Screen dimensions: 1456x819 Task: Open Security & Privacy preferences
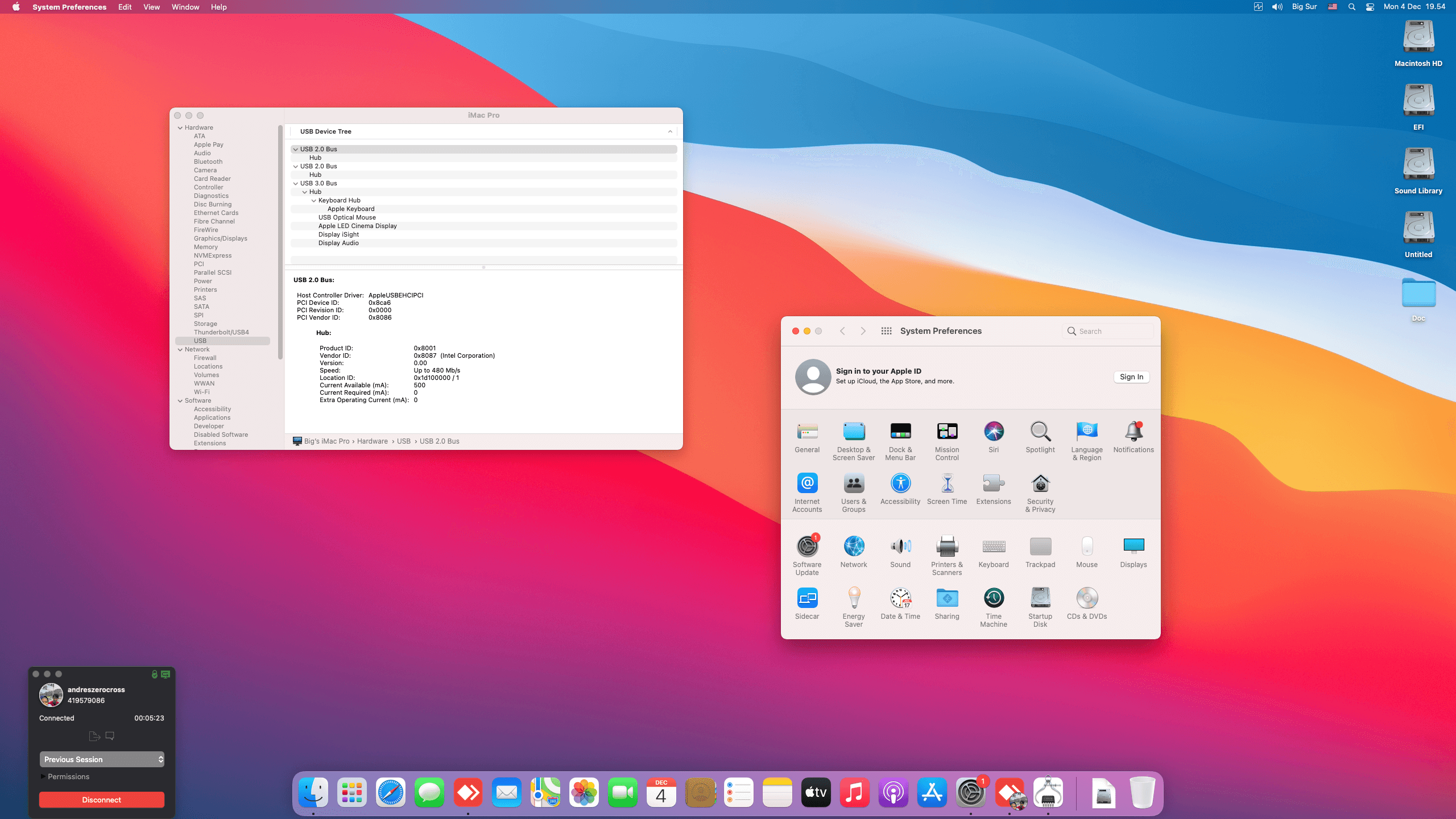coord(1040,493)
